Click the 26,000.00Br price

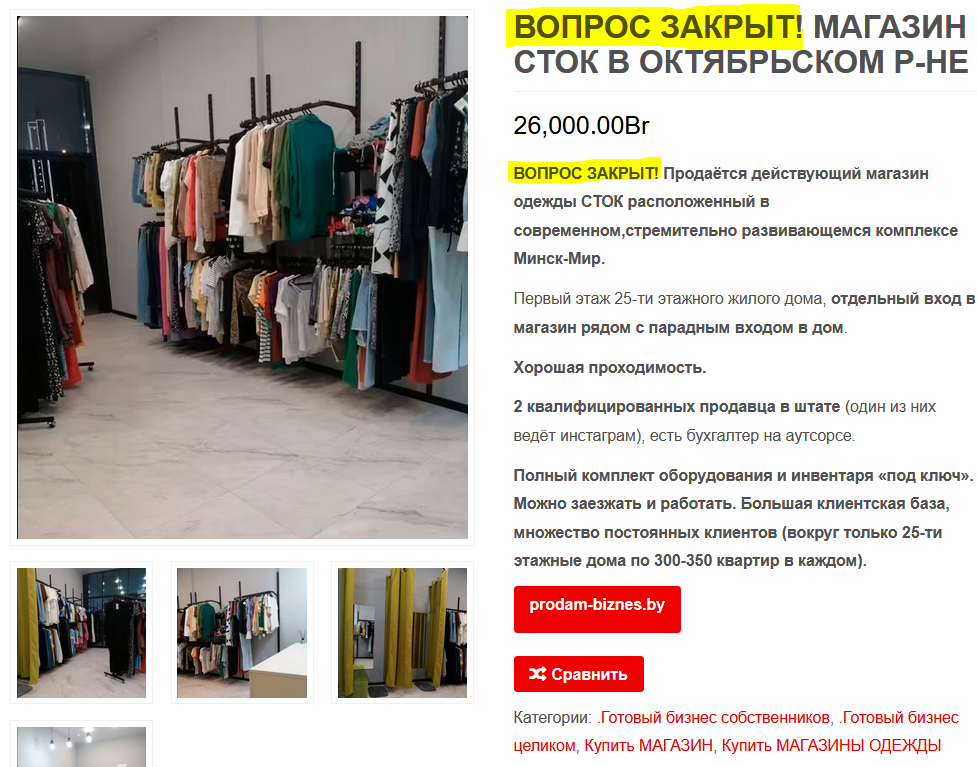click(x=581, y=125)
